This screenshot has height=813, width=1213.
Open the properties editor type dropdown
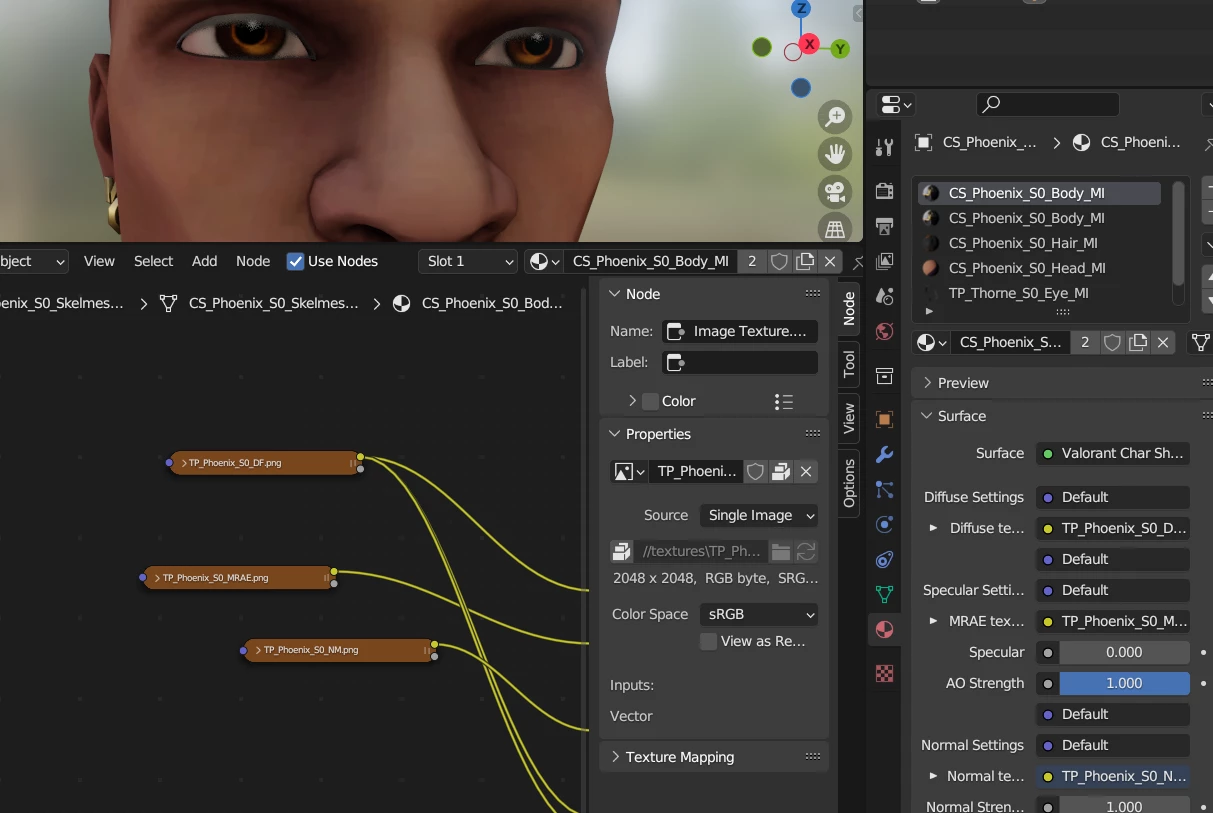pos(895,104)
